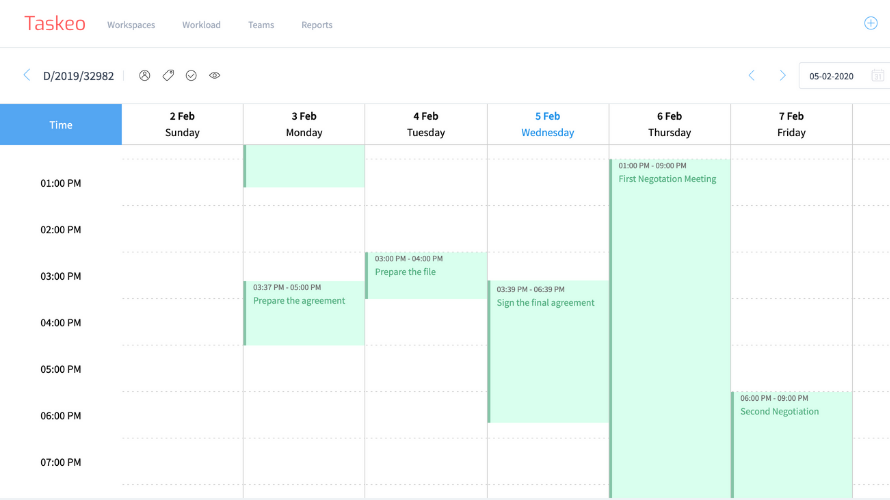Viewport: 890px width, 500px height.
Task: Click the plus add button
Action: [870, 24]
